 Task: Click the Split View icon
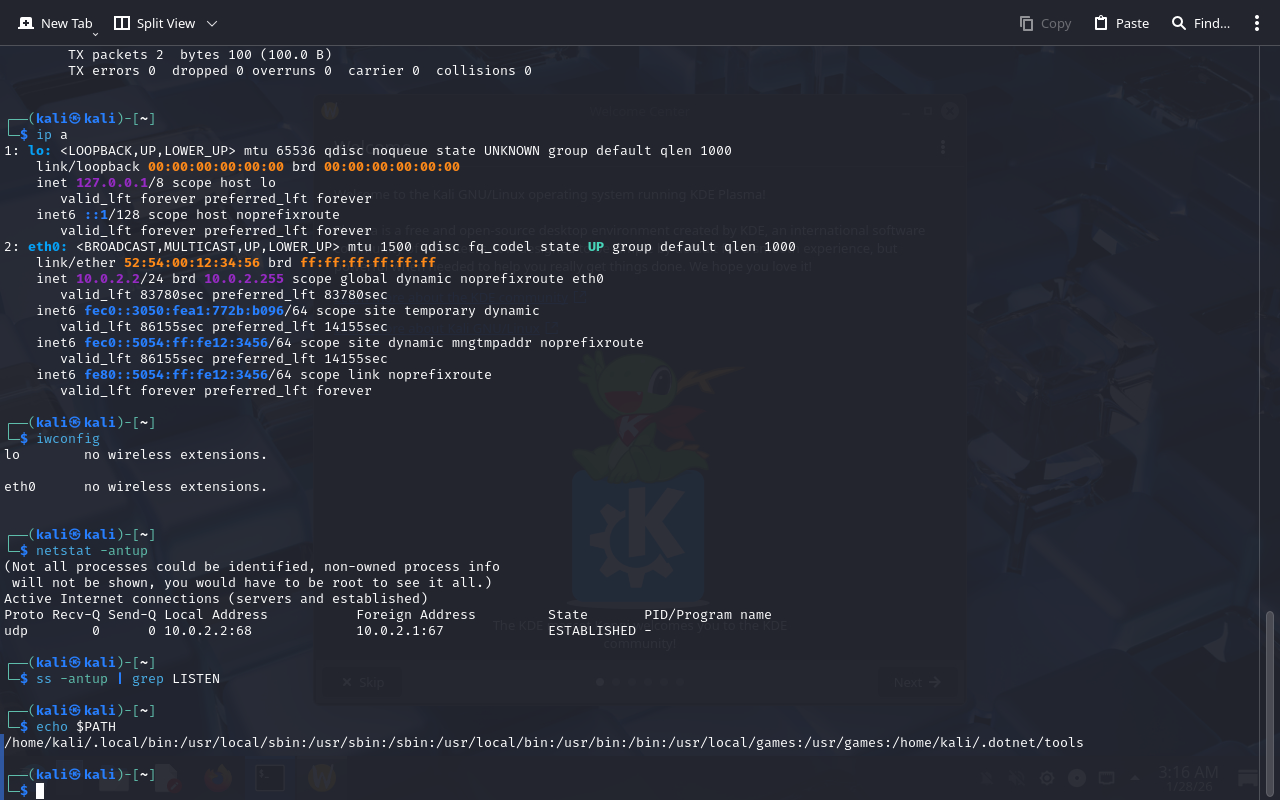122,23
